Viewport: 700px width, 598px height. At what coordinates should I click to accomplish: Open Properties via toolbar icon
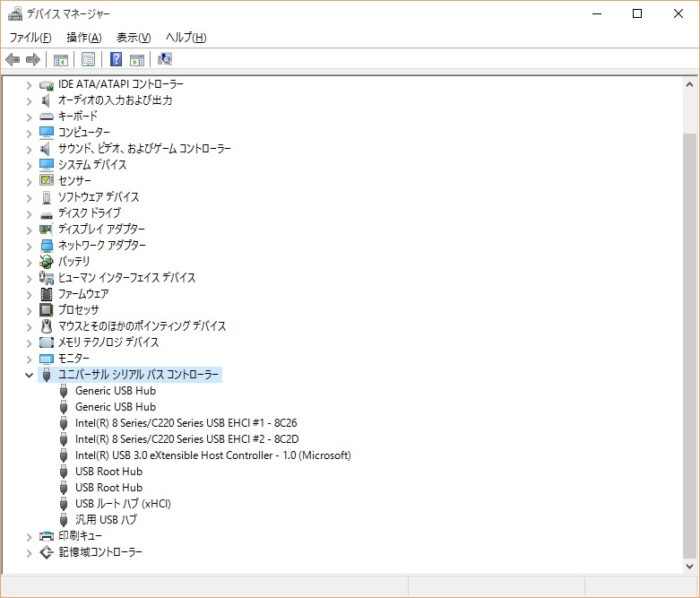coord(88,59)
